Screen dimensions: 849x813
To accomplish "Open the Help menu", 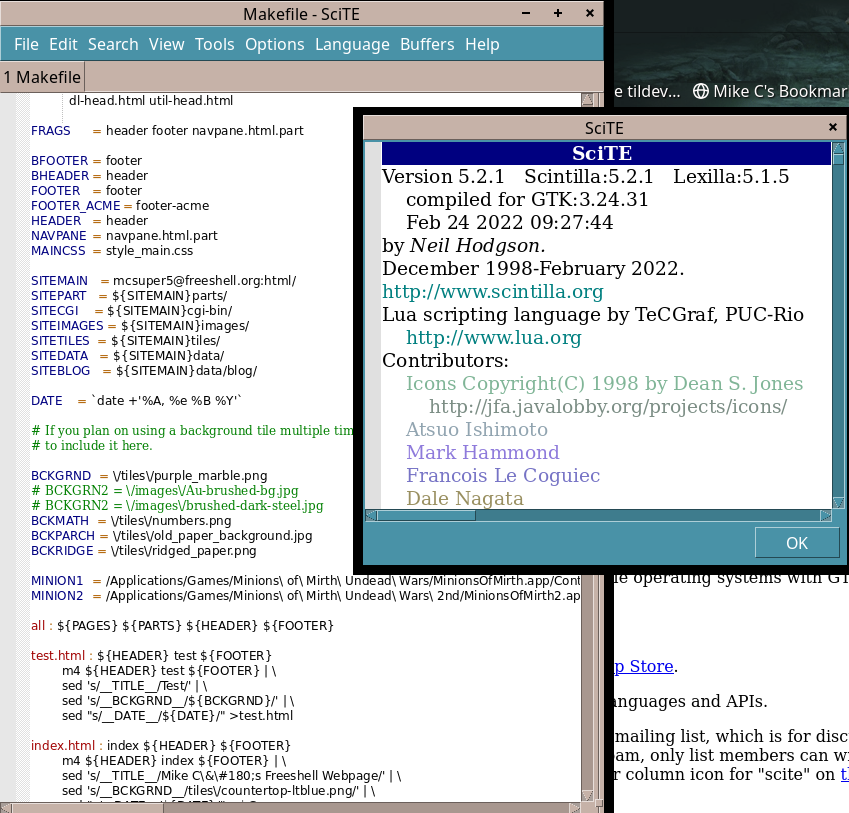I will click(482, 44).
